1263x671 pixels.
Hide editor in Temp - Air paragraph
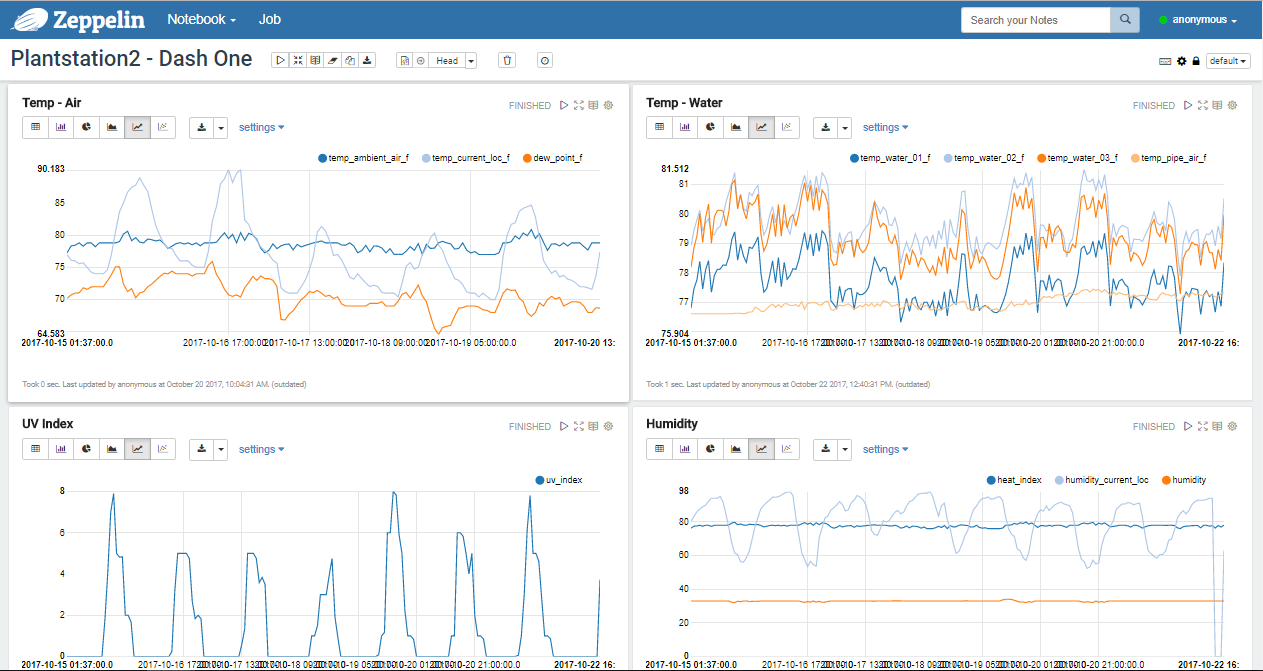(579, 105)
